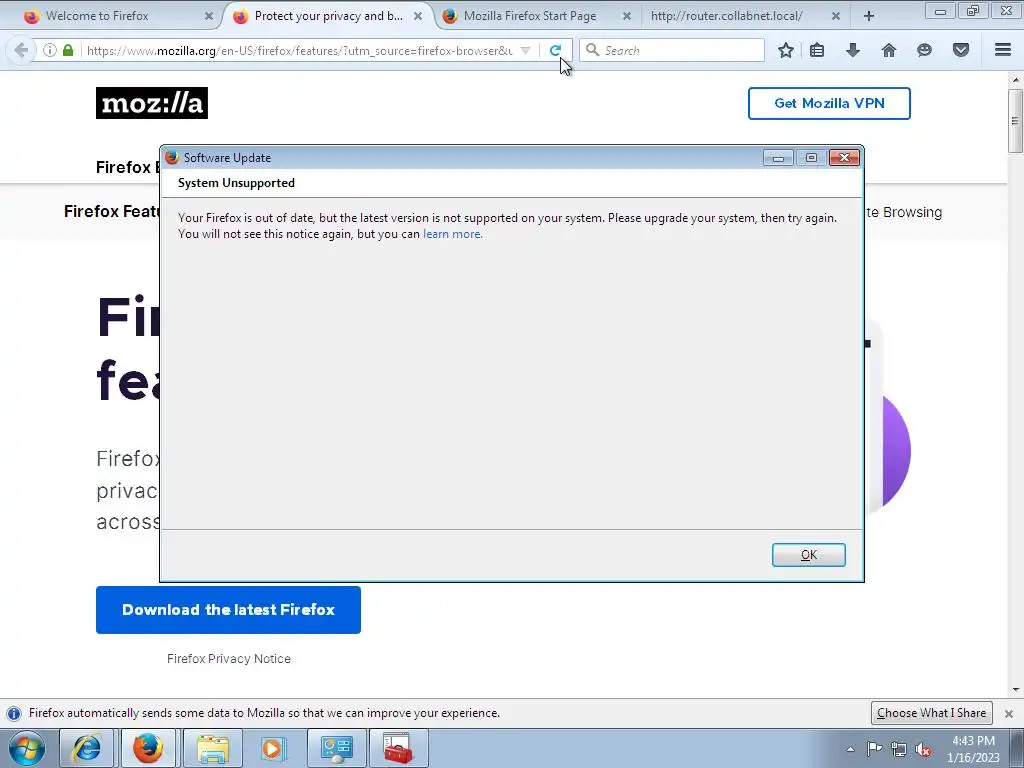
Task: Bookmark this page with the star icon
Action: click(x=786, y=50)
